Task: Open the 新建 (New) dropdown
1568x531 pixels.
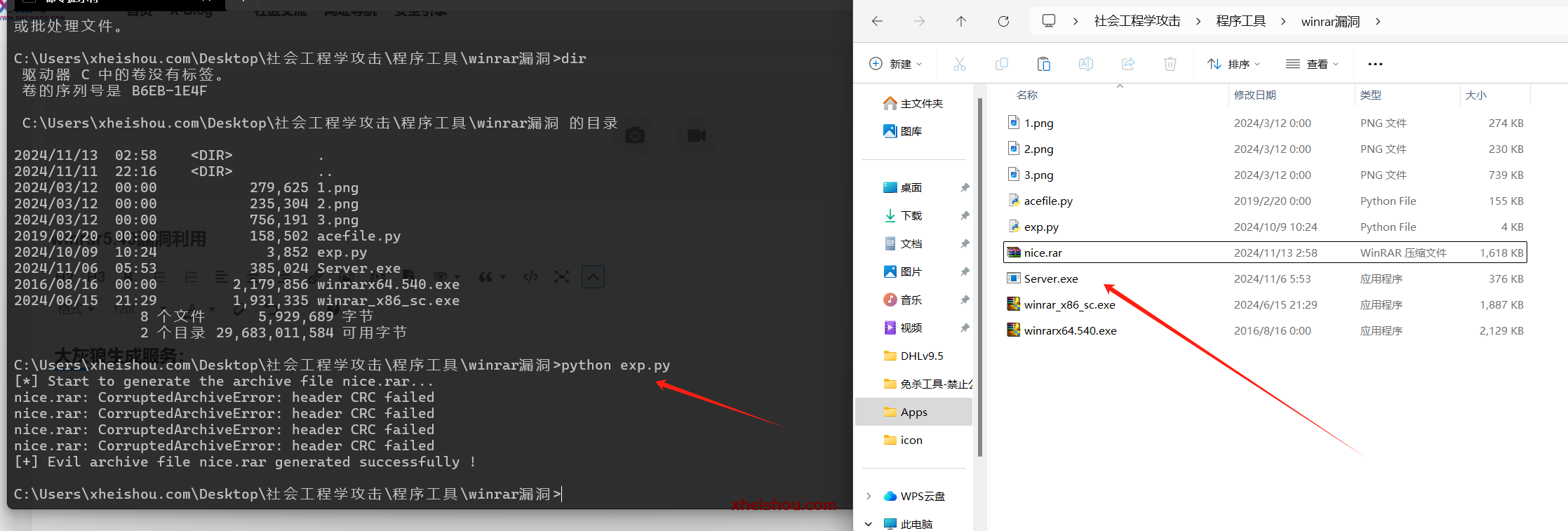Action: [x=896, y=64]
